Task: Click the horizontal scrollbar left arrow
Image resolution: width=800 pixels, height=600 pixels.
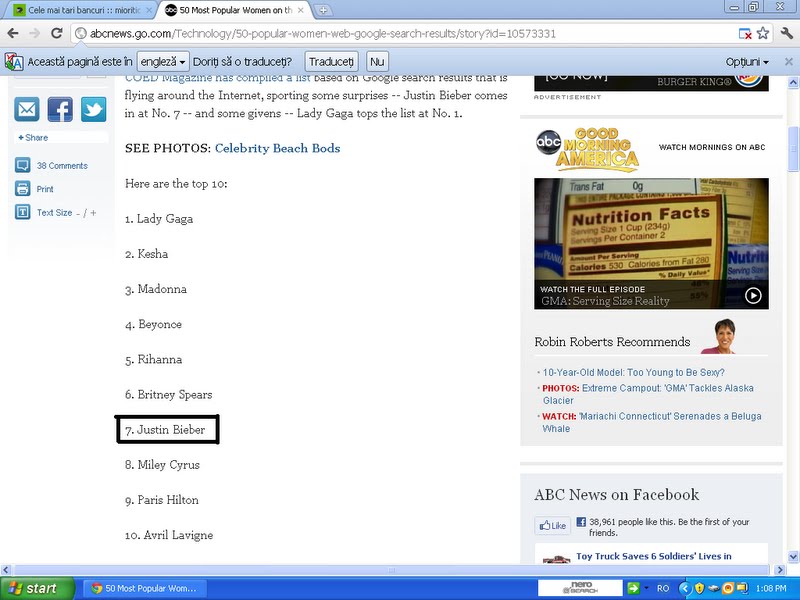Action: click(6, 570)
